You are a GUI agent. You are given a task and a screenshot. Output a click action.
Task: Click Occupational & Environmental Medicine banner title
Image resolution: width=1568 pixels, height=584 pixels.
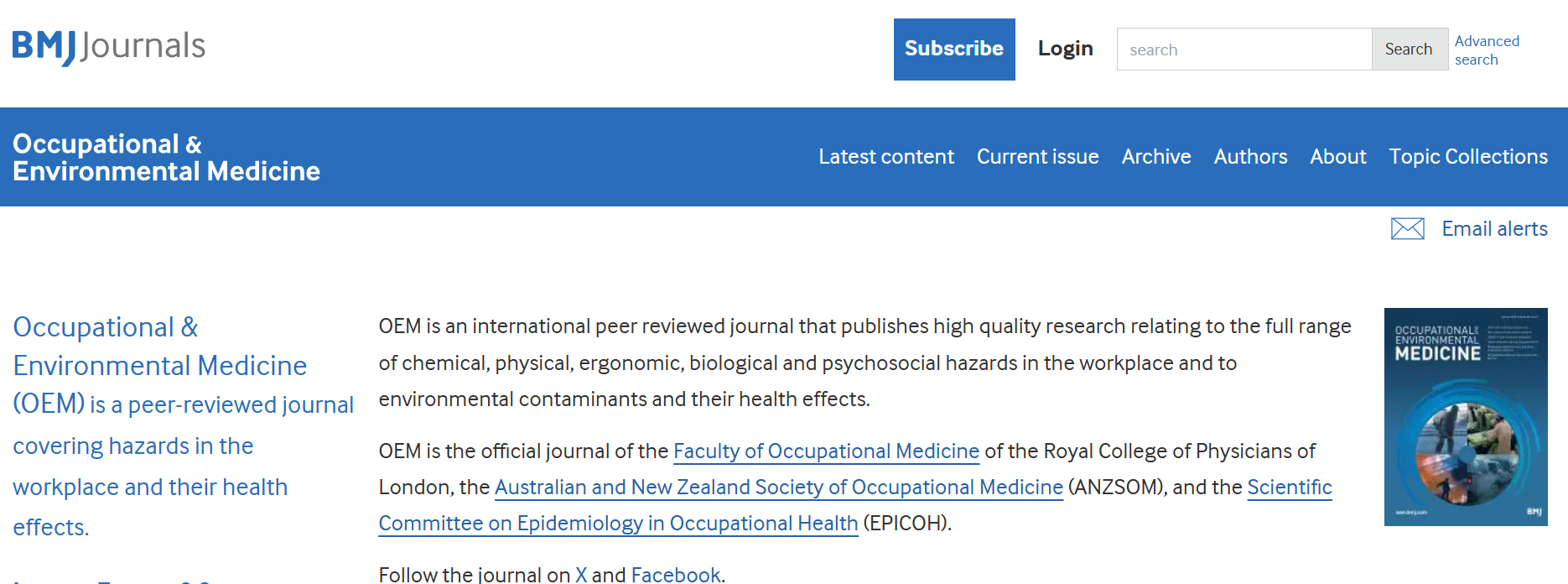point(166,157)
